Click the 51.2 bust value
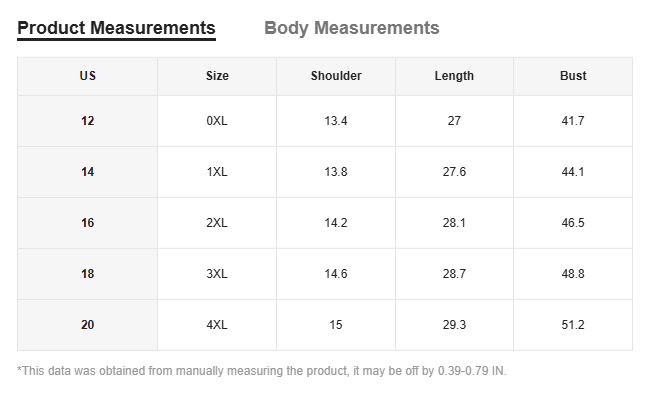This screenshot has width=662, height=394. pyautogui.click(x=573, y=325)
